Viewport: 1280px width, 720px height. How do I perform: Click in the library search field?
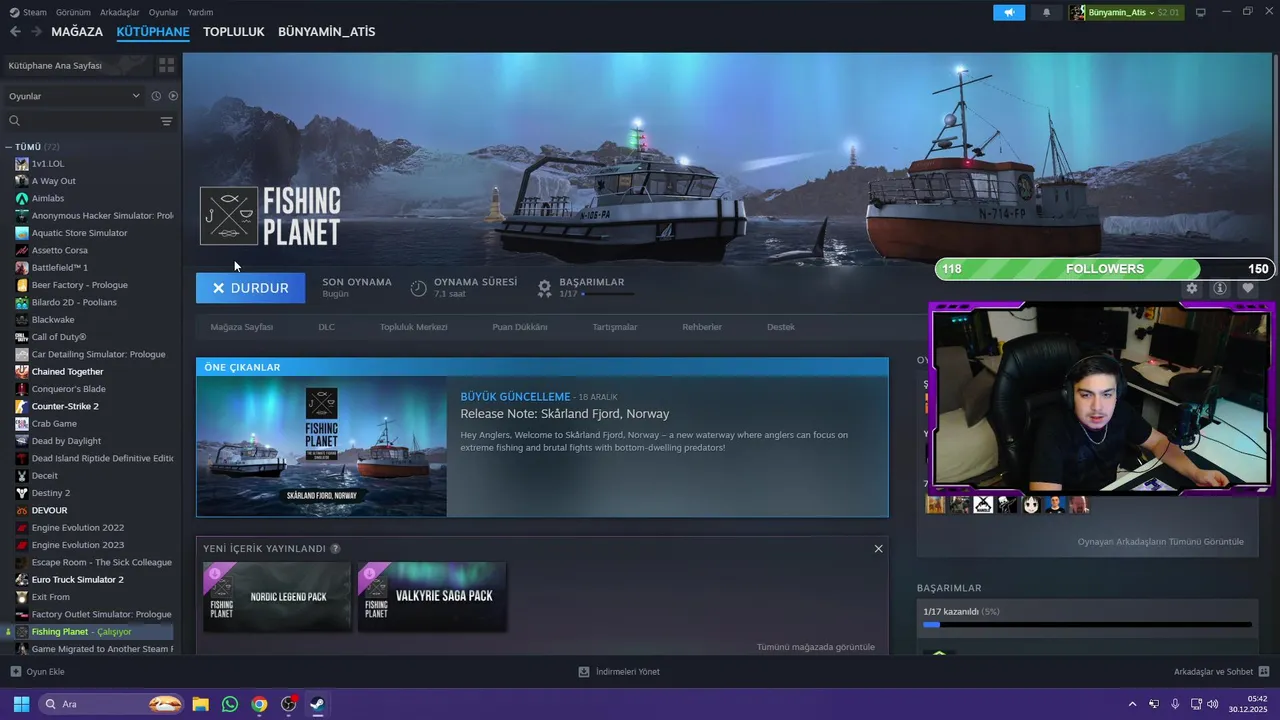[x=88, y=121]
